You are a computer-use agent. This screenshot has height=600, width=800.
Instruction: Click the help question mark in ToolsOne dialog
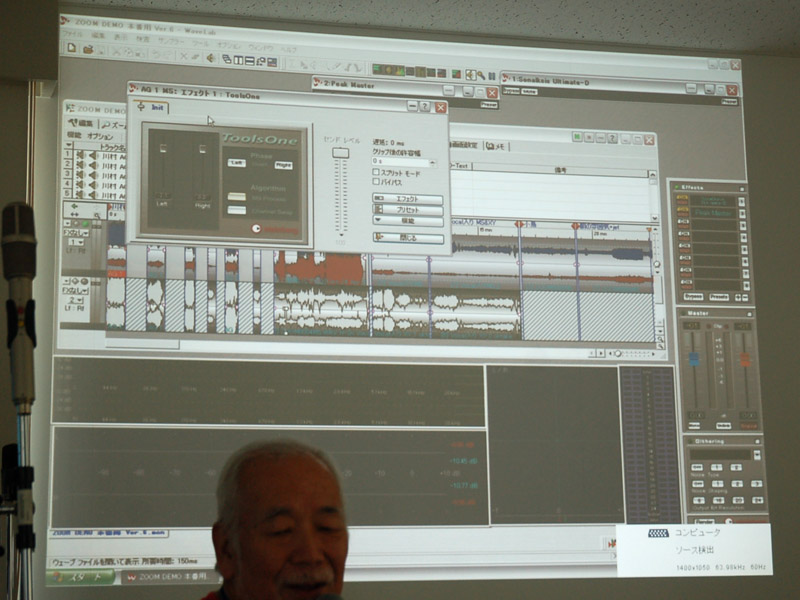click(x=425, y=106)
